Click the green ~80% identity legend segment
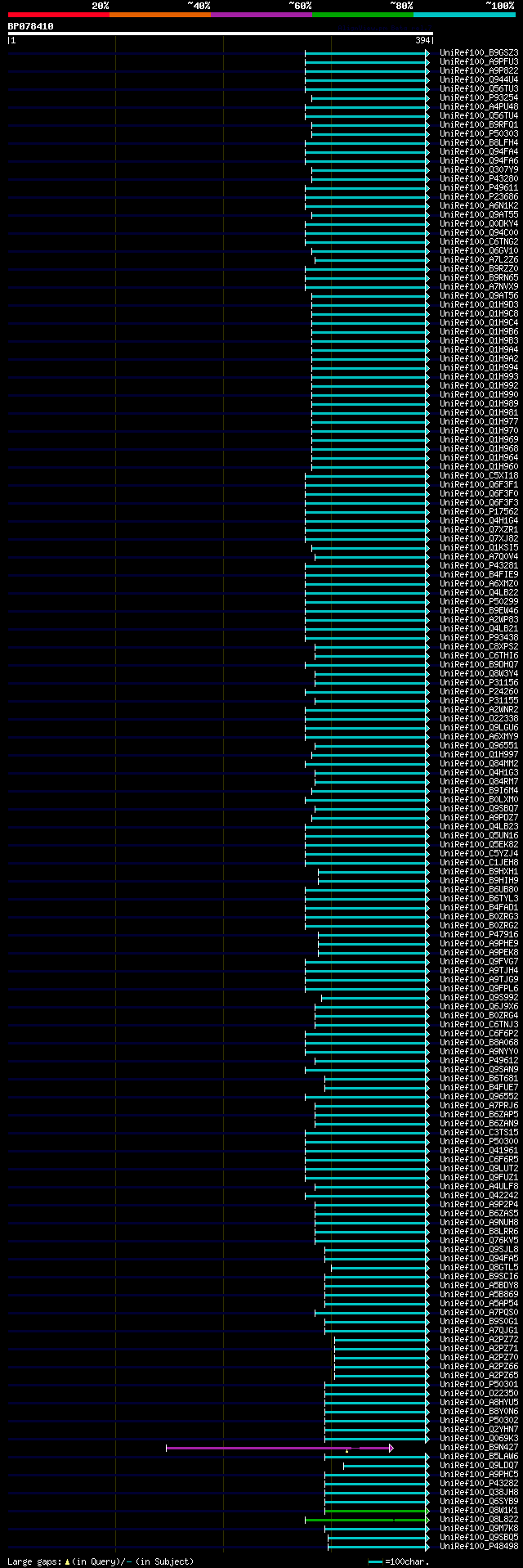This screenshot has height=1568, width=523. pyautogui.click(x=363, y=15)
